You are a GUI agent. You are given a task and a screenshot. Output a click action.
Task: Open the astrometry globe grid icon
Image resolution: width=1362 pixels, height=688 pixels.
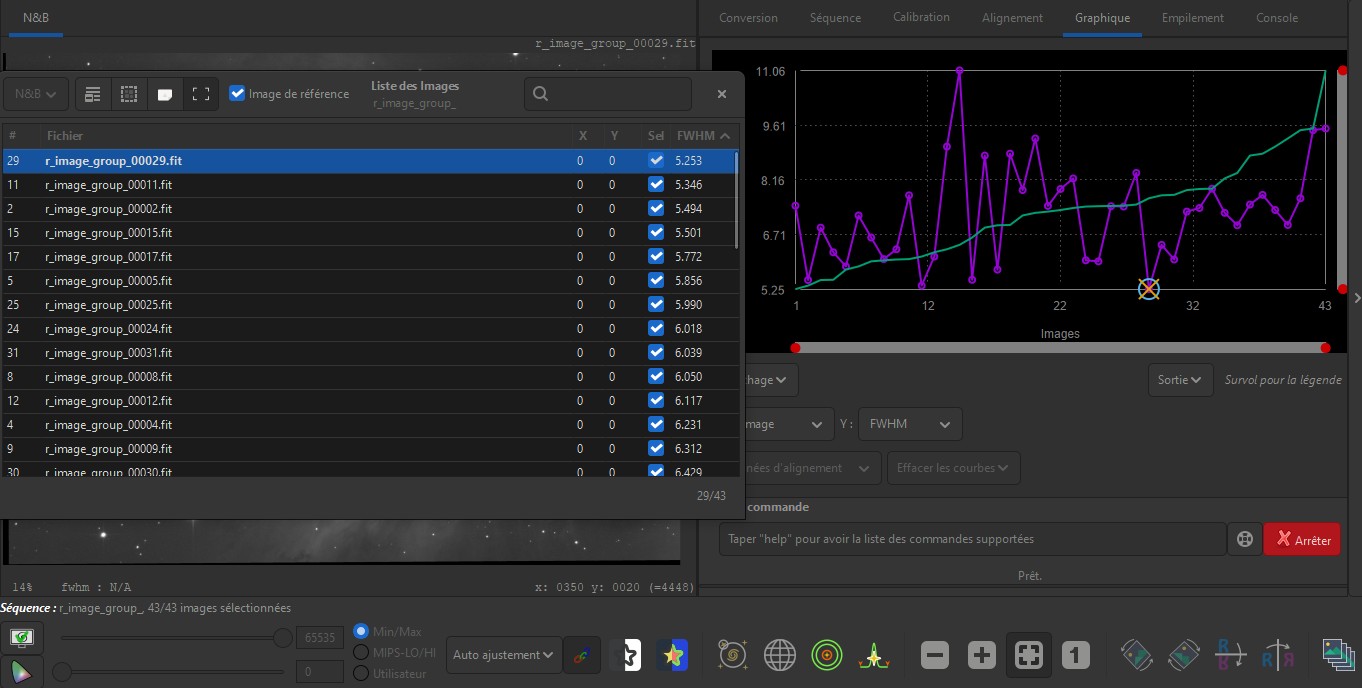tap(780, 656)
